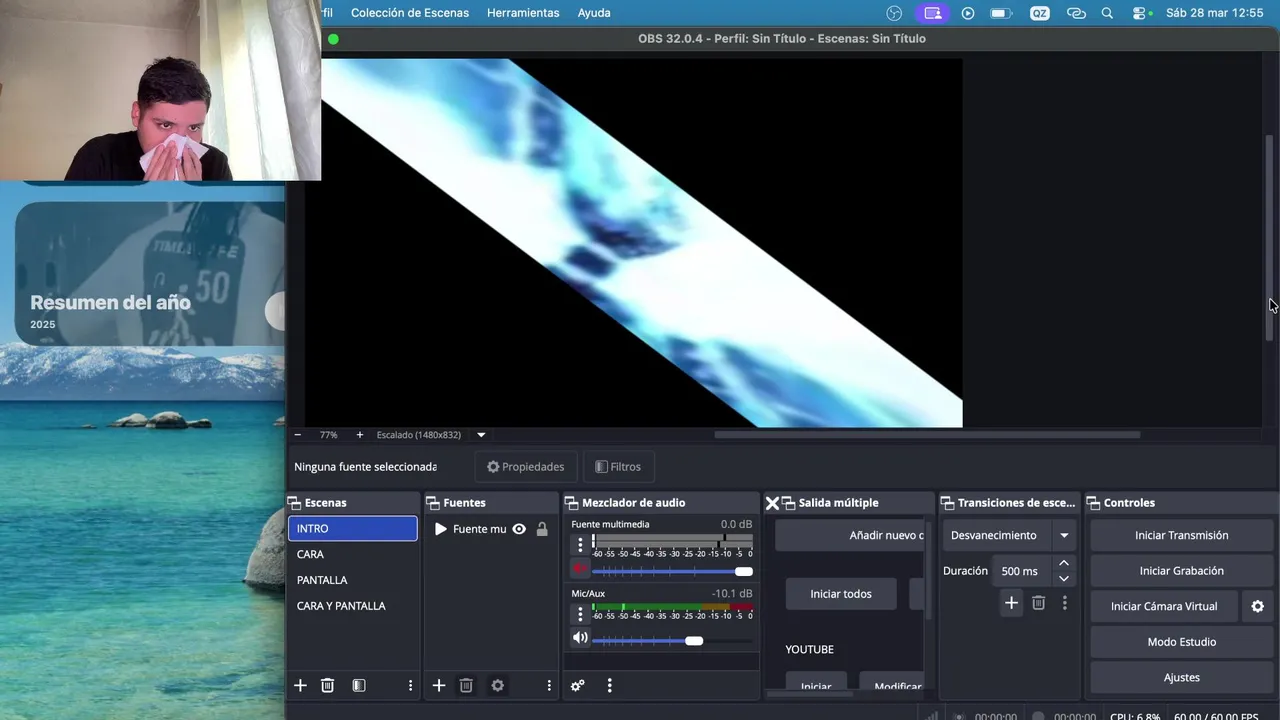Increase Duración with up stepper arrow

(x=1064, y=564)
